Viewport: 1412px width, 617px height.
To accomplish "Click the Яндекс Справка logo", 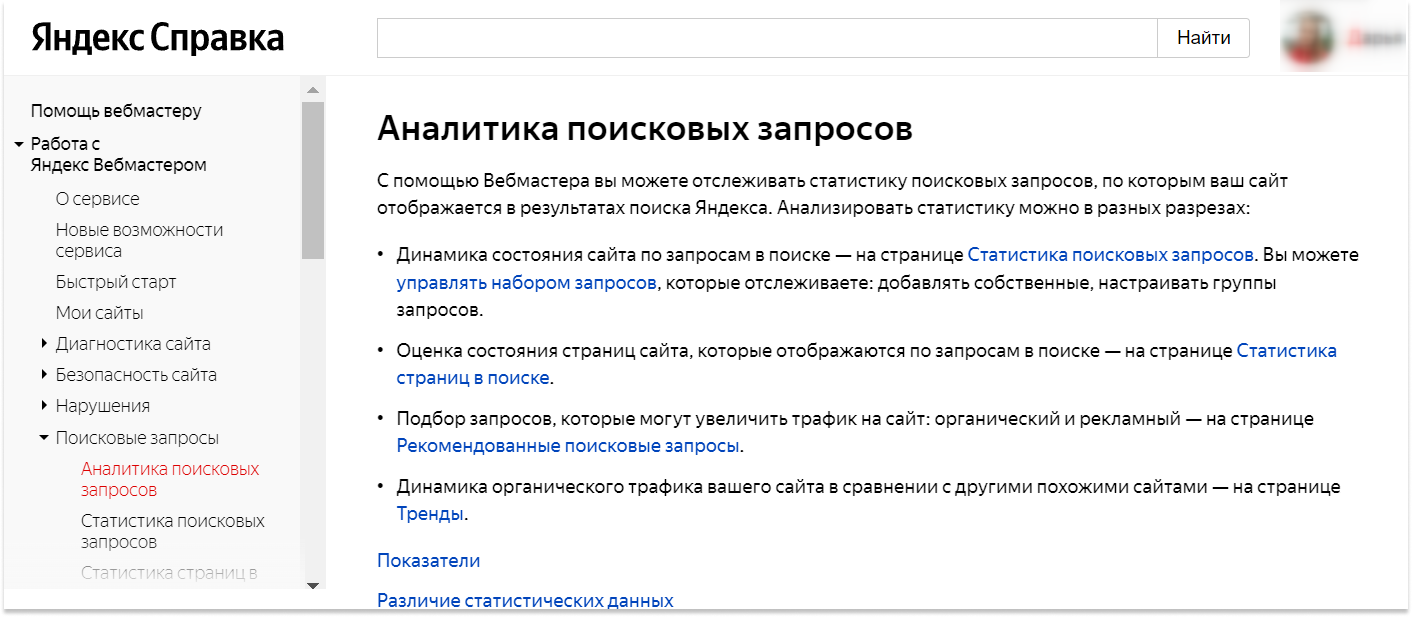I will [157, 39].
